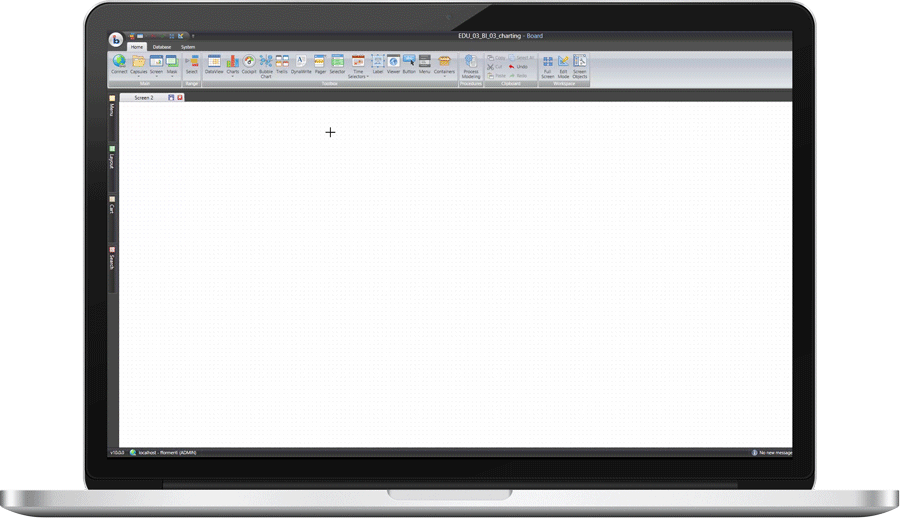Open the Time Selectors dropdown

pos(358,67)
